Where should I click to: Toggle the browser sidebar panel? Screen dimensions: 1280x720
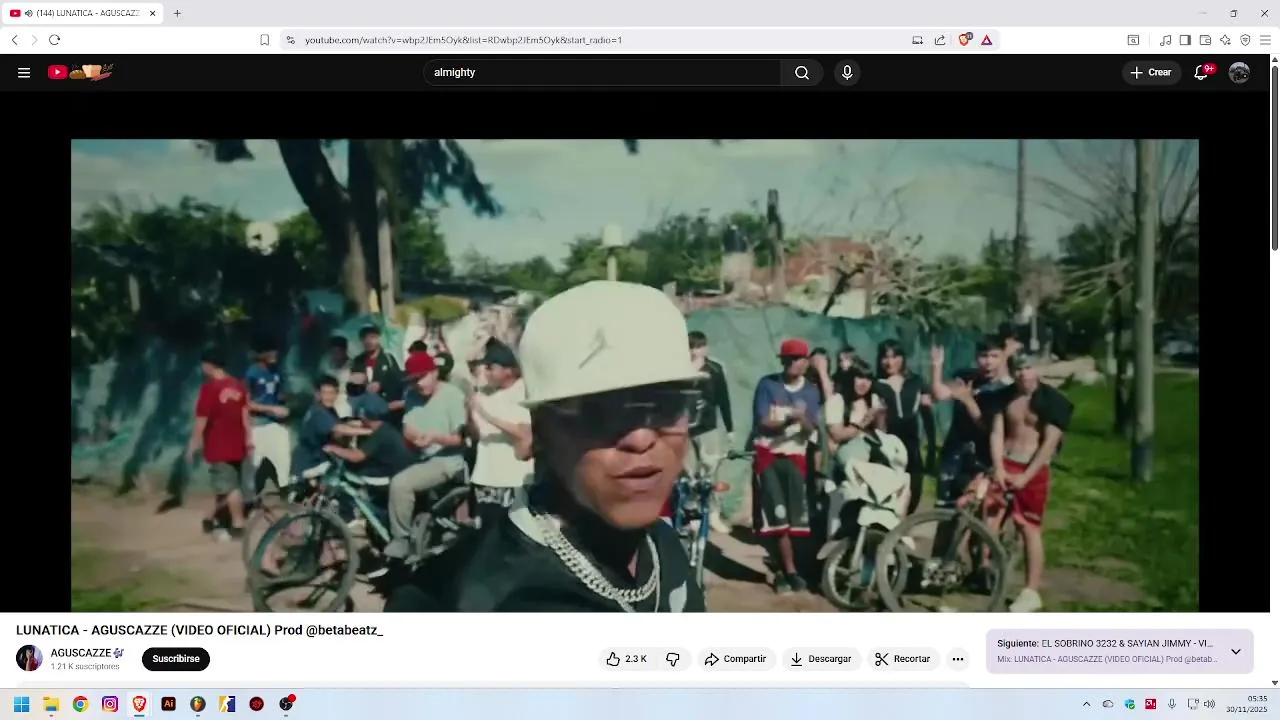tap(1185, 40)
